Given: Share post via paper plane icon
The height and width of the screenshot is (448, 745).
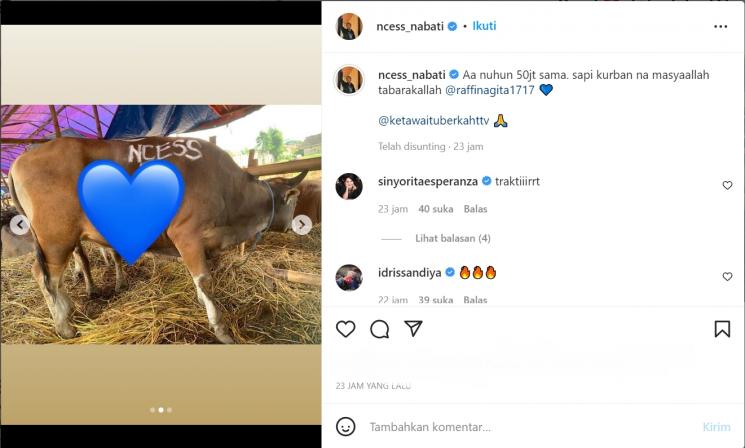Looking at the screenshot, I should click(413, 329).
